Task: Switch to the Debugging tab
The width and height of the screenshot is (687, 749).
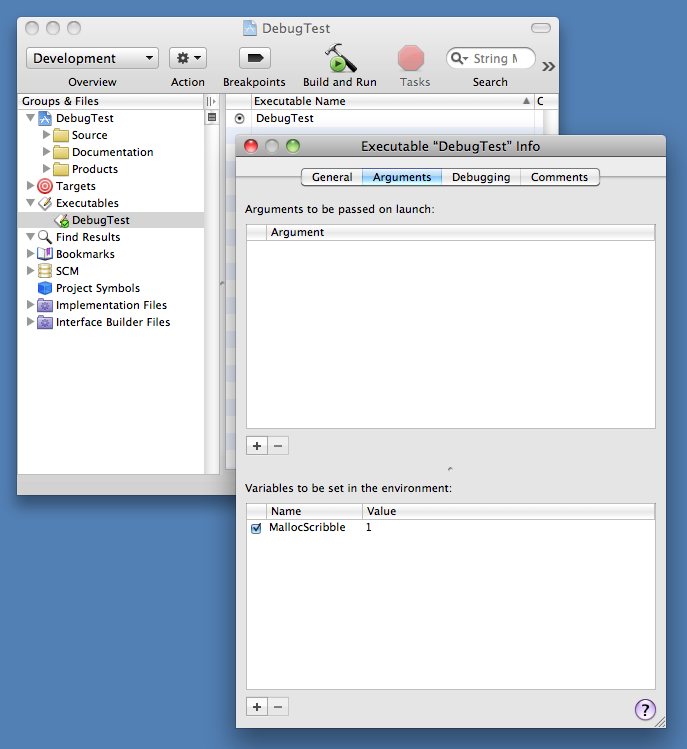Action: [480, 177]
